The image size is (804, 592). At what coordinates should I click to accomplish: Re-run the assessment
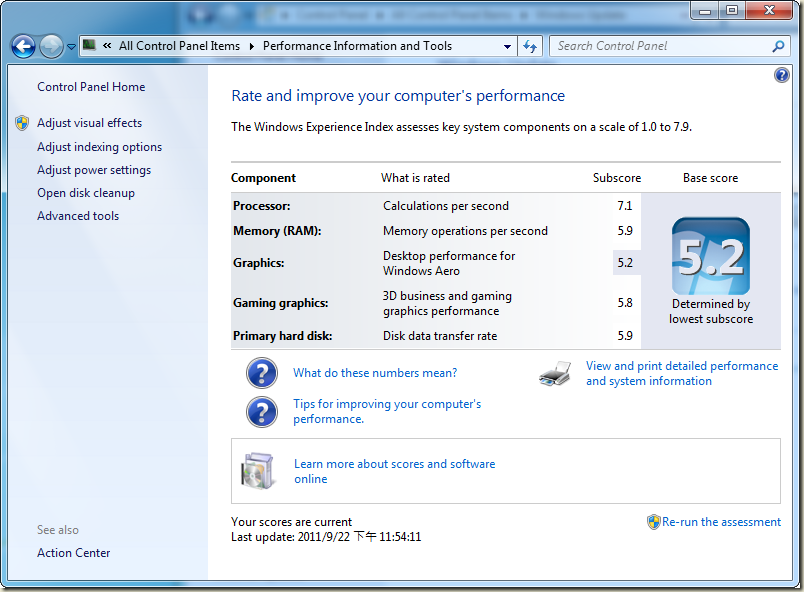[721, 522]
